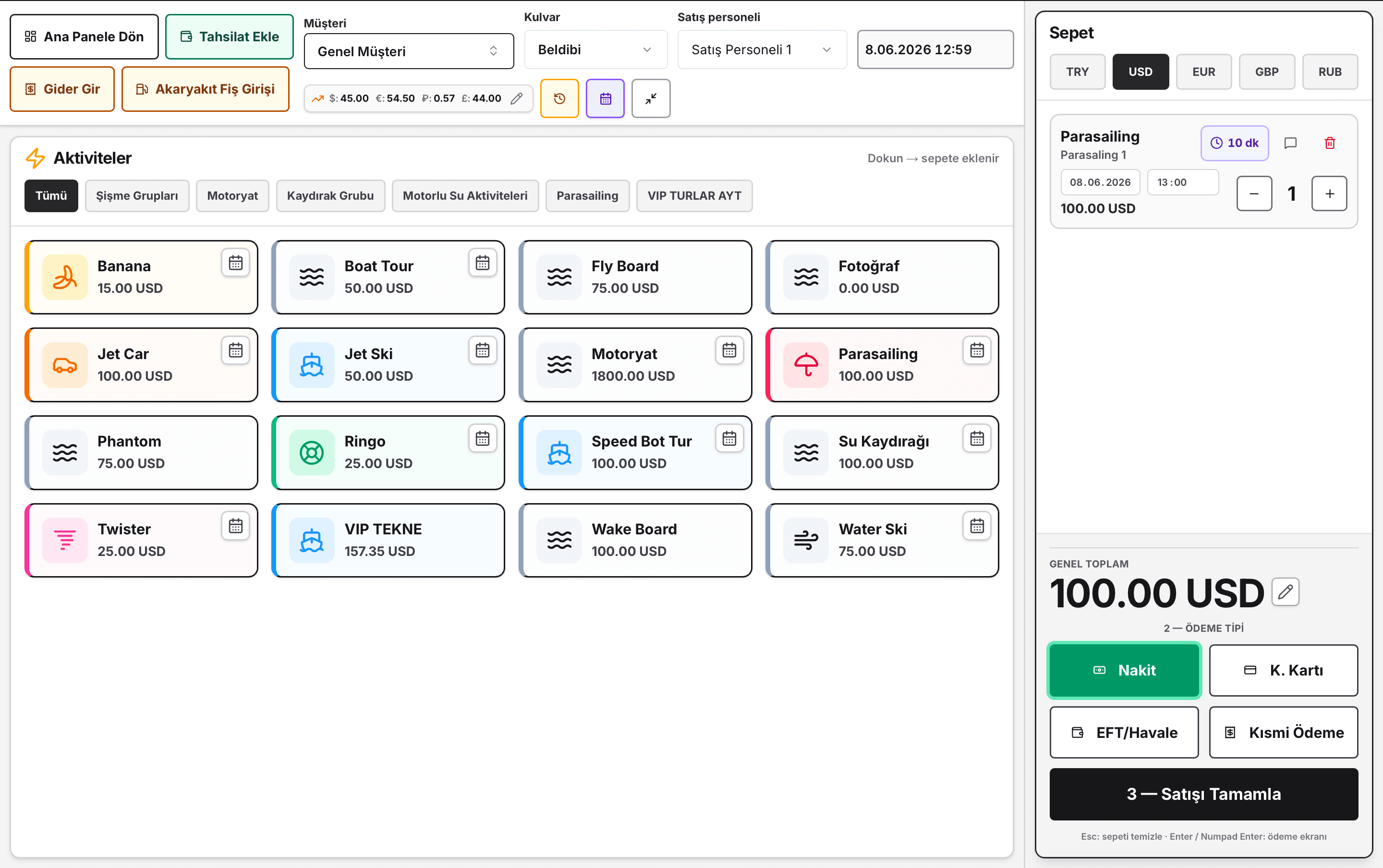The image size is (1383, 868).
Task: Open calendar on the Speed Bot Tur card
Action: point(729,439)
